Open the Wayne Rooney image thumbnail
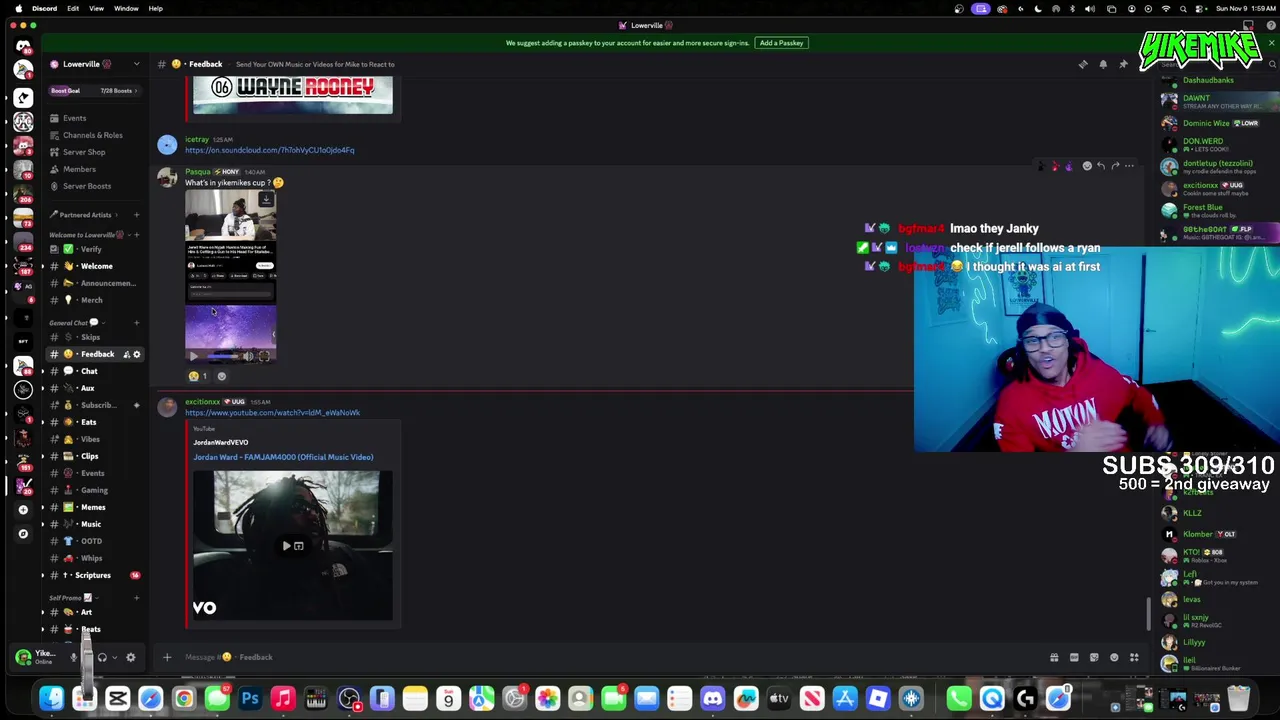Screen dimensions: 1280x720 click(292, 95)
